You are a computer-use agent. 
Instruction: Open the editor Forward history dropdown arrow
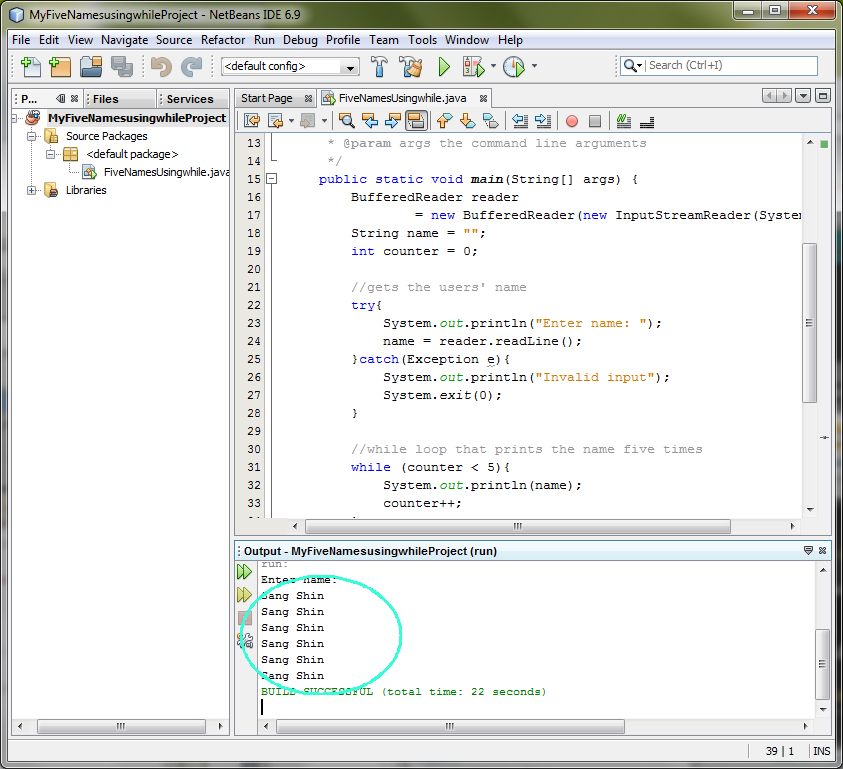pos(324,121)
